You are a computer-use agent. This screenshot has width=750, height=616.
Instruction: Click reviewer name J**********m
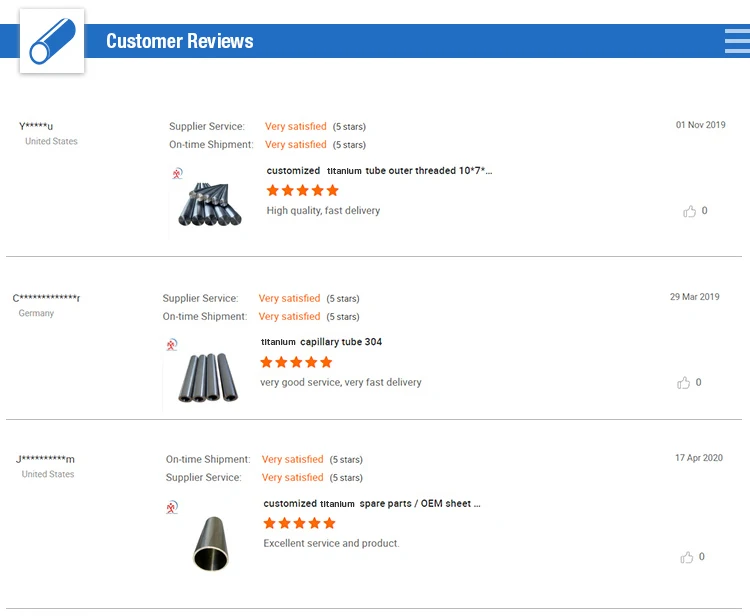tap(45, 459)
